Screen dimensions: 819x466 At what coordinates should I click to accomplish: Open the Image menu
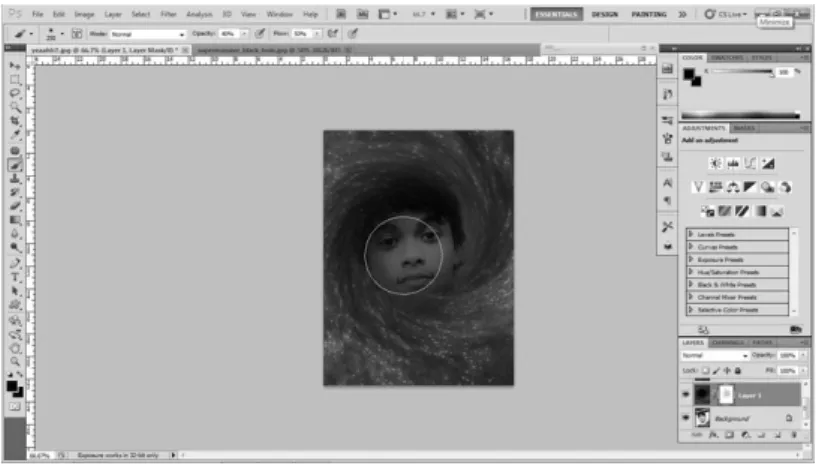tap(84, 14)
